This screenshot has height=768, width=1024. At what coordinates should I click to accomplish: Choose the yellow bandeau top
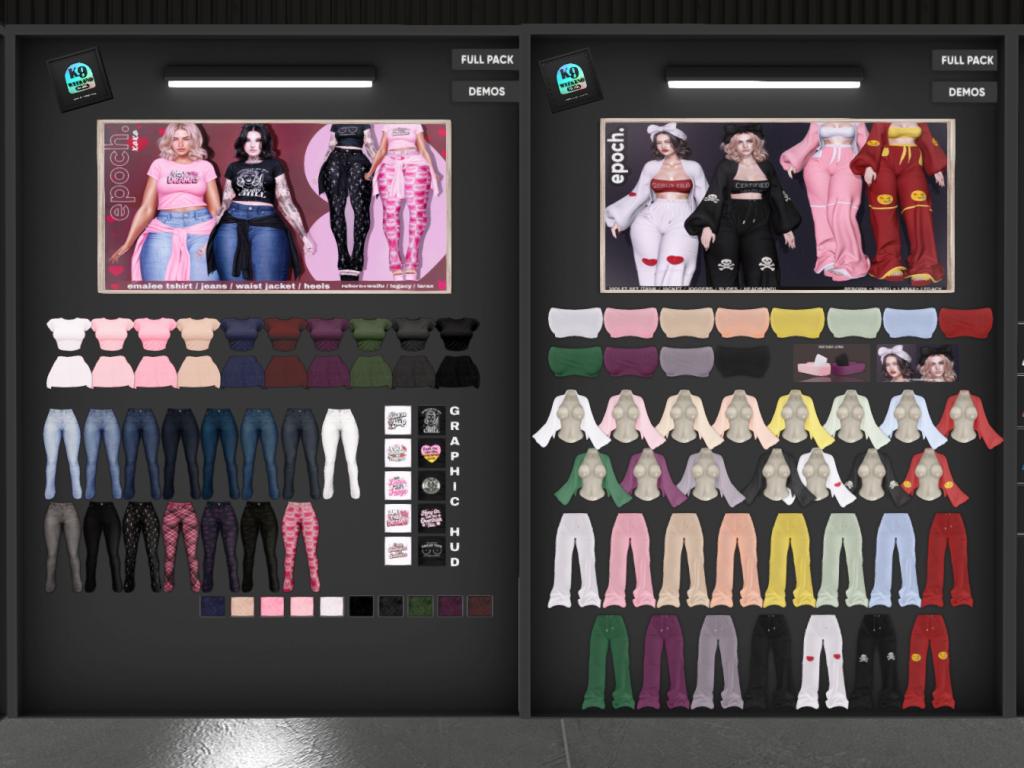click(x=797, y=322)
